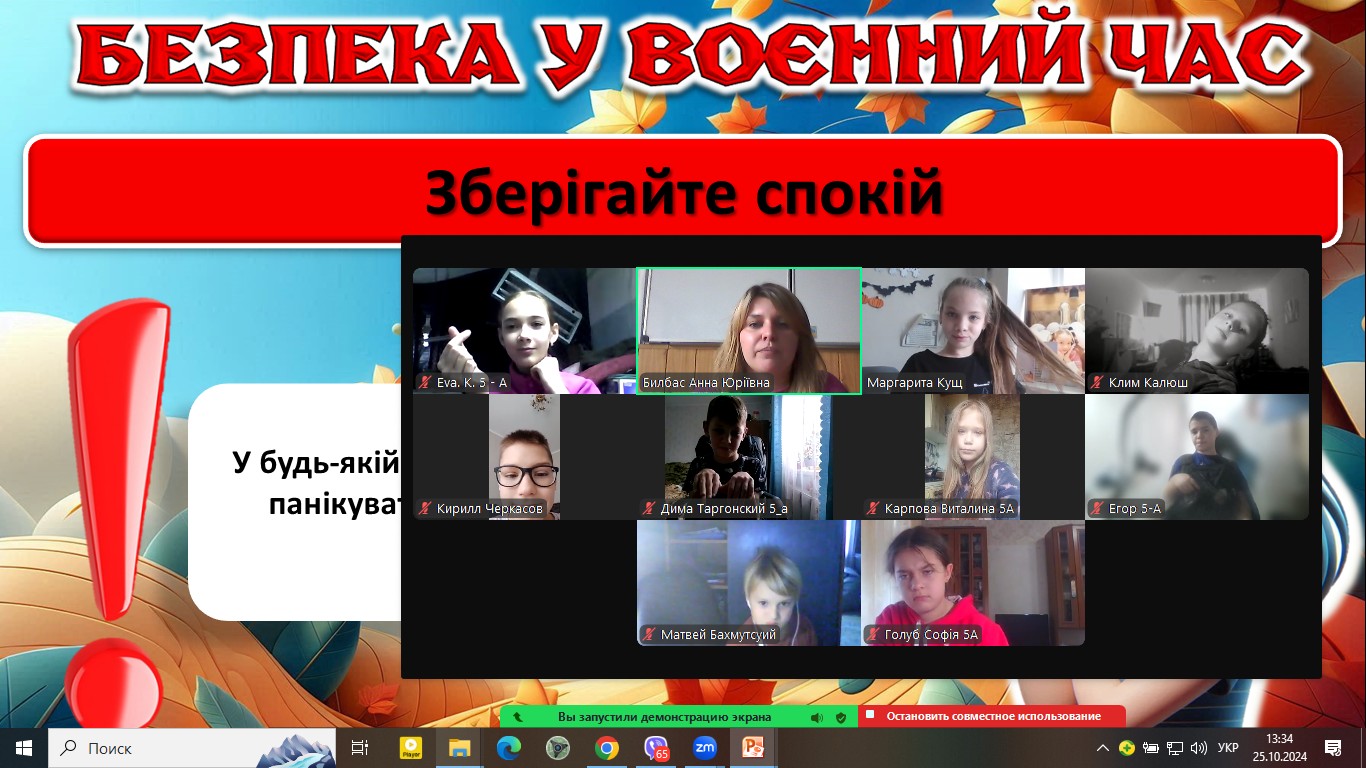Click the battery icon in system tray
This screenshot has width=1366, height=768.
pos(1151,747)
